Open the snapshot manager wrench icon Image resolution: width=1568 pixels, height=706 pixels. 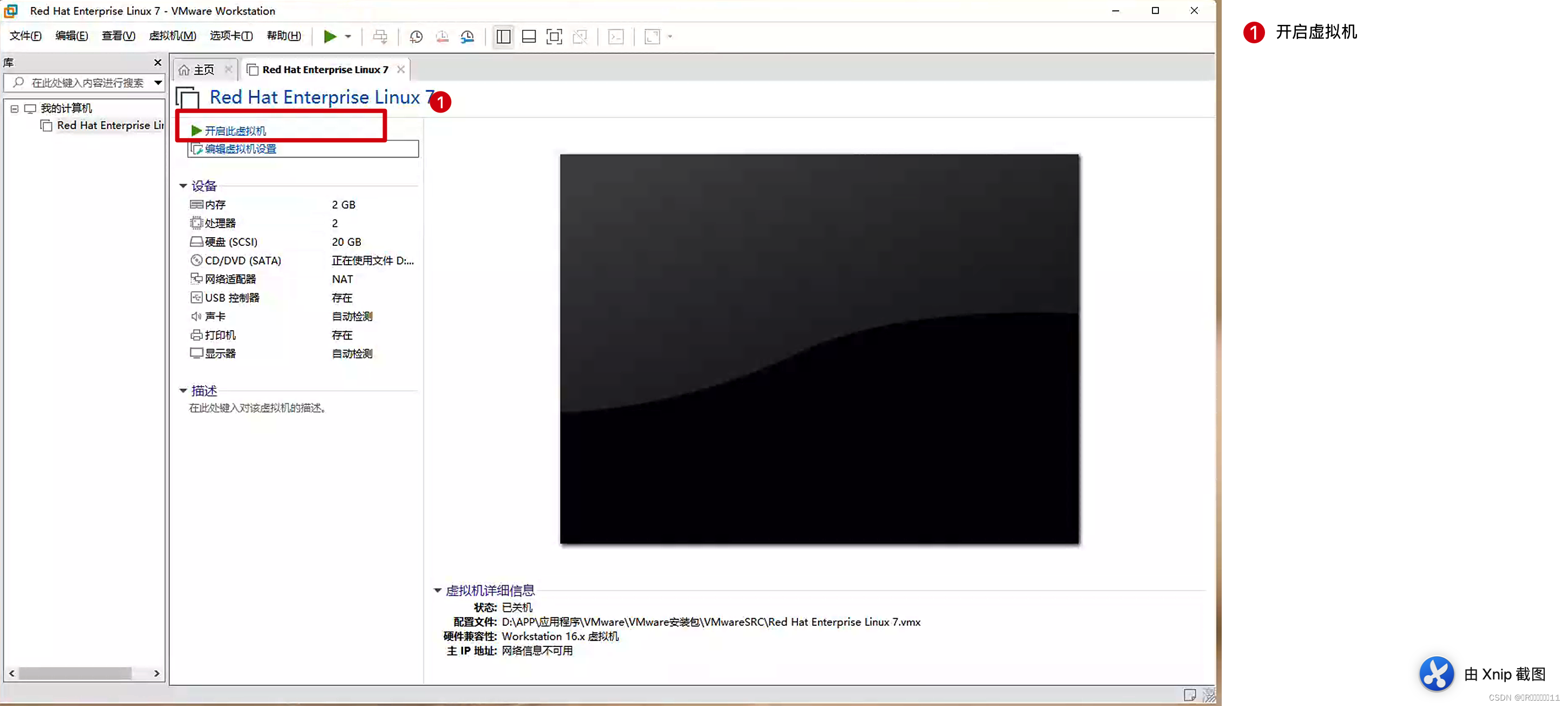467,37
